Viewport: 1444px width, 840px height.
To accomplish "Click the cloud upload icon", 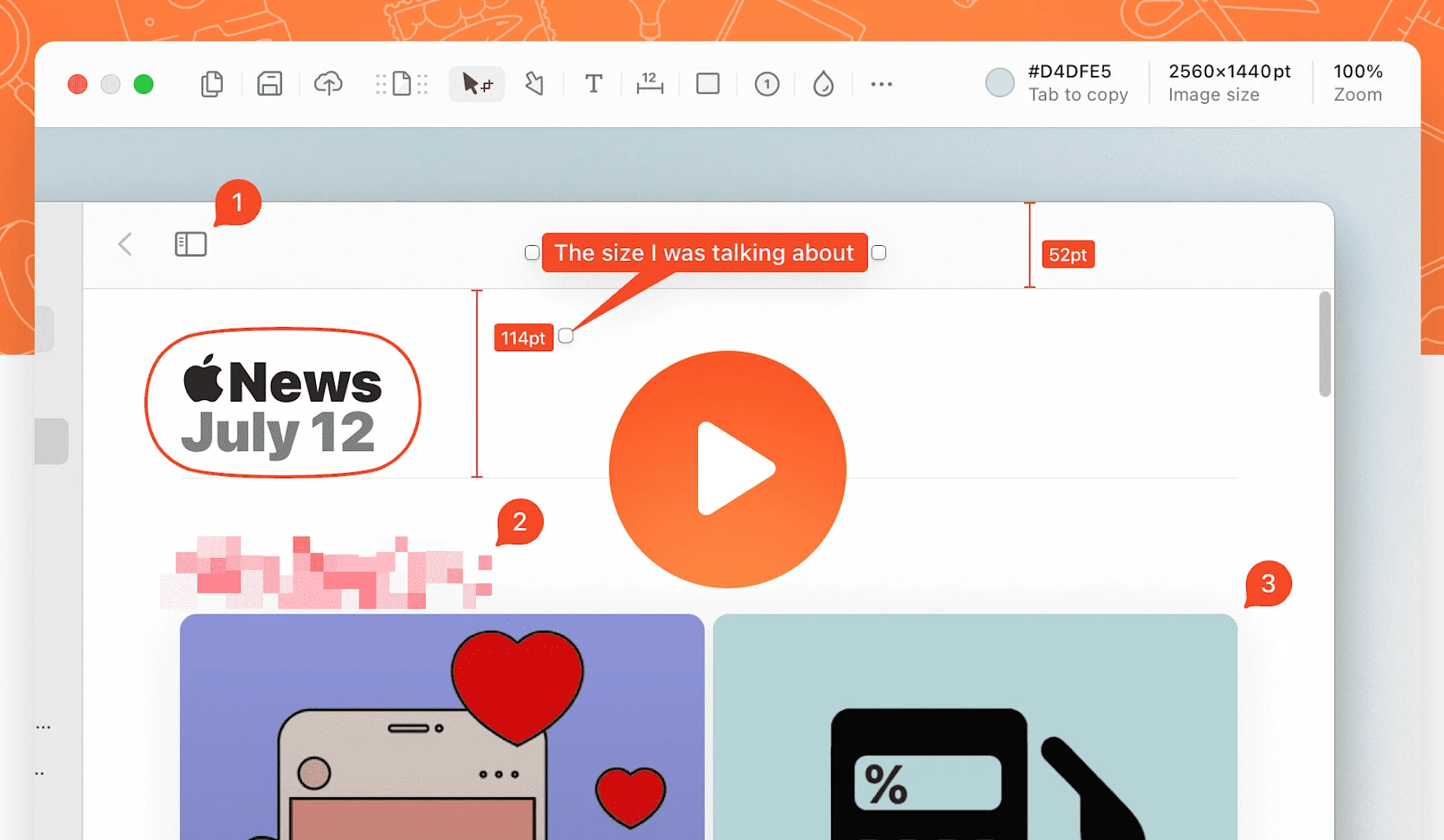I will tap(328, 83).
